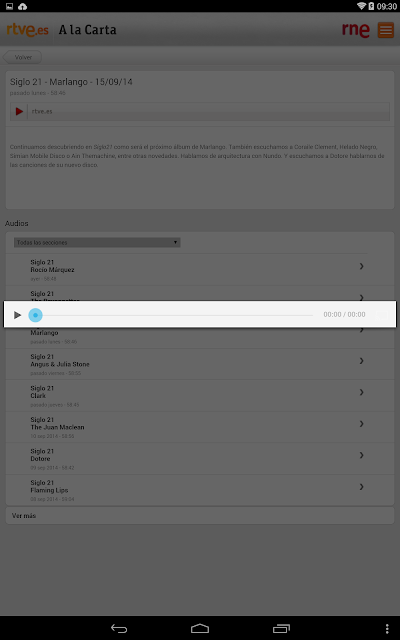Image resolution: width=400 pixels, height=640 pixels.
Task: Click the A la Carta title
Action: pos(87,30)
